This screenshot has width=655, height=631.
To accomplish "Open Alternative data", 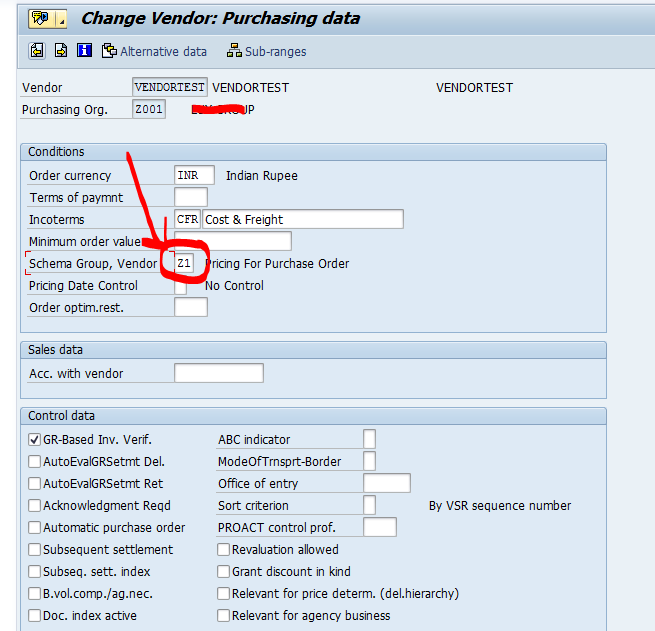I will [154, 51].
